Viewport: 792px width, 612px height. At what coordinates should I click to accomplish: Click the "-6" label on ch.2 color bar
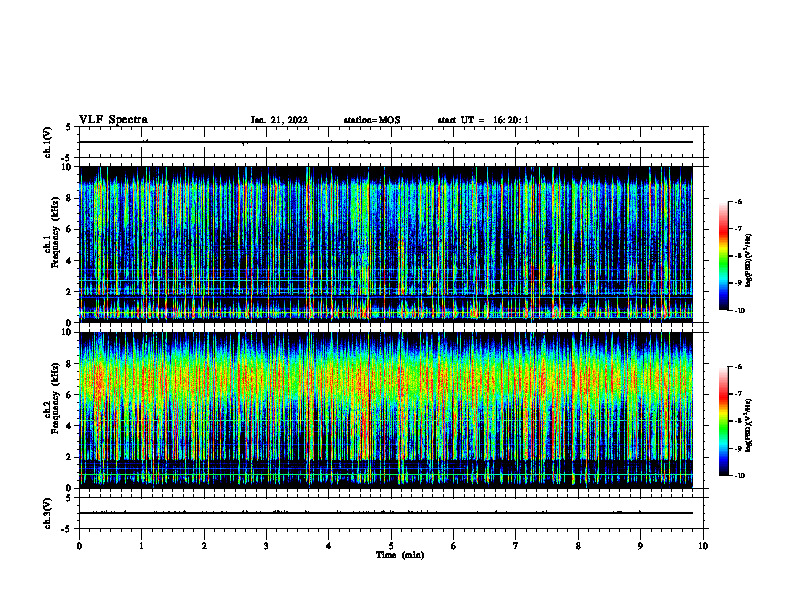tap(738, 367)
